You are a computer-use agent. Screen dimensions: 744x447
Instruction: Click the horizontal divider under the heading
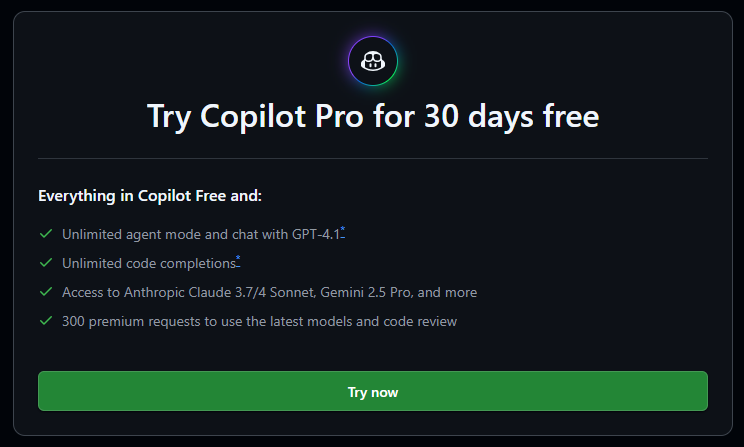(372, 158)
